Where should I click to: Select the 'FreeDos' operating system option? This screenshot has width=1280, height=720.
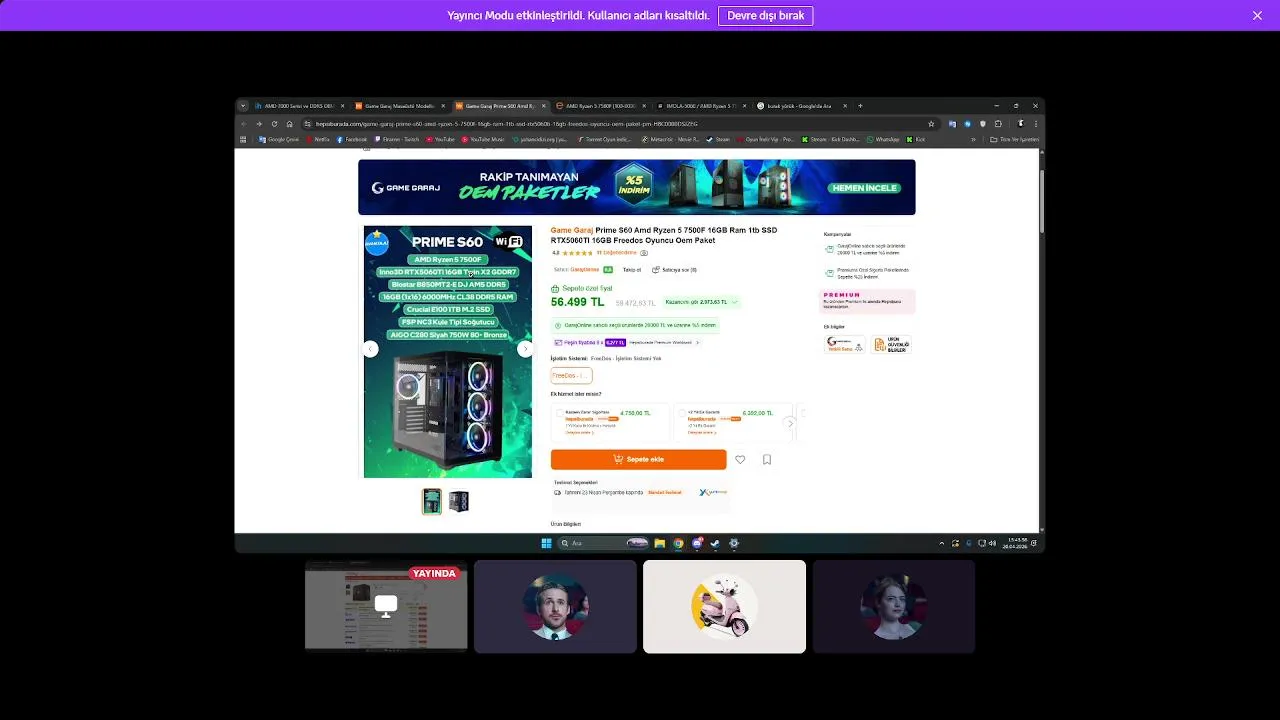571,376
